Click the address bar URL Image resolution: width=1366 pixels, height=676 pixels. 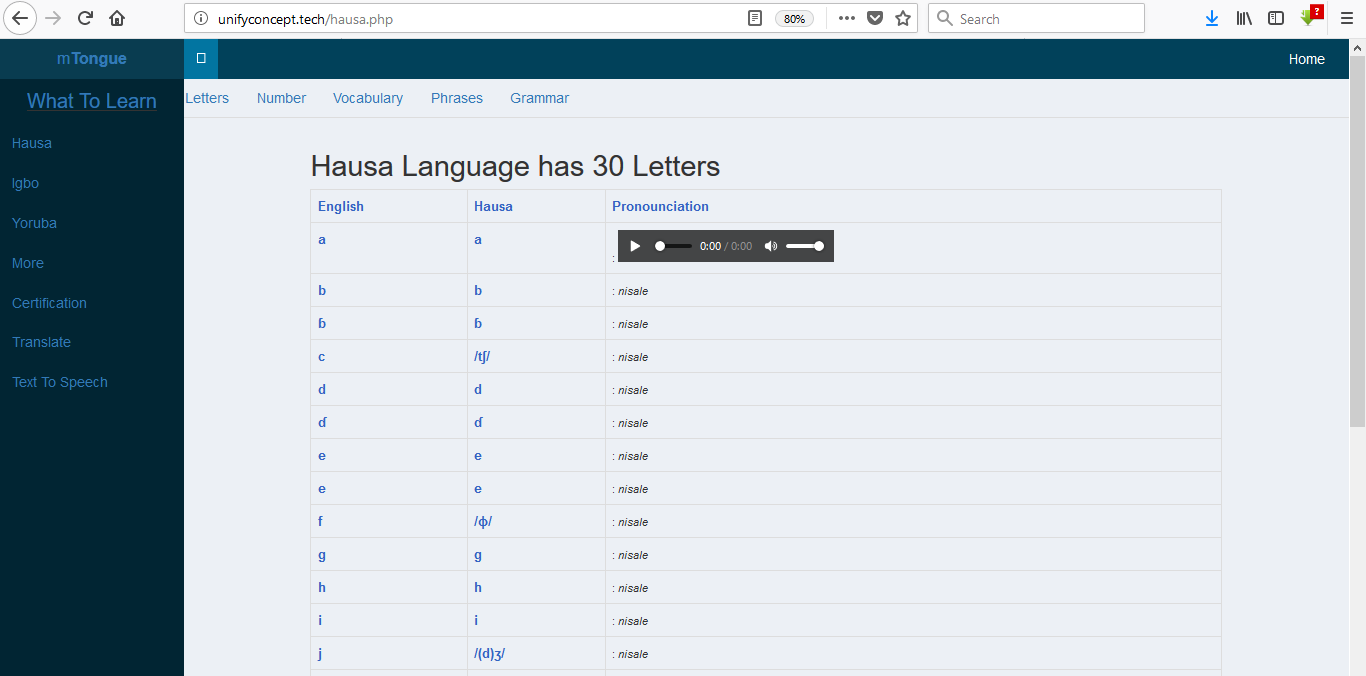pos(305,19)
